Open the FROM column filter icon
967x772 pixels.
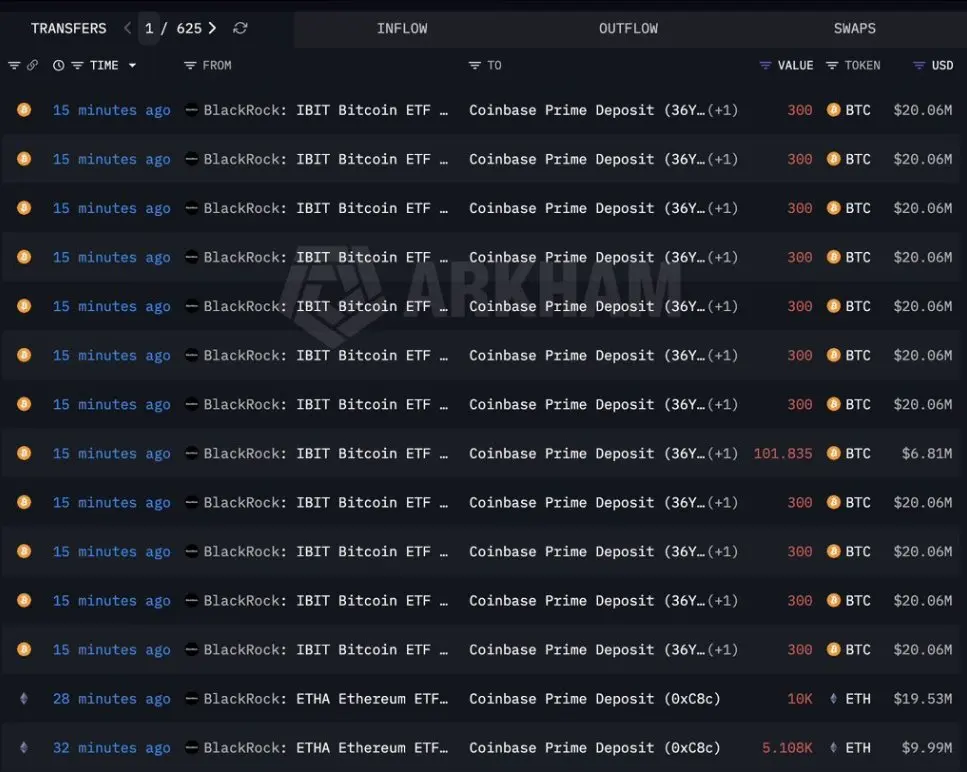[190, 65]
